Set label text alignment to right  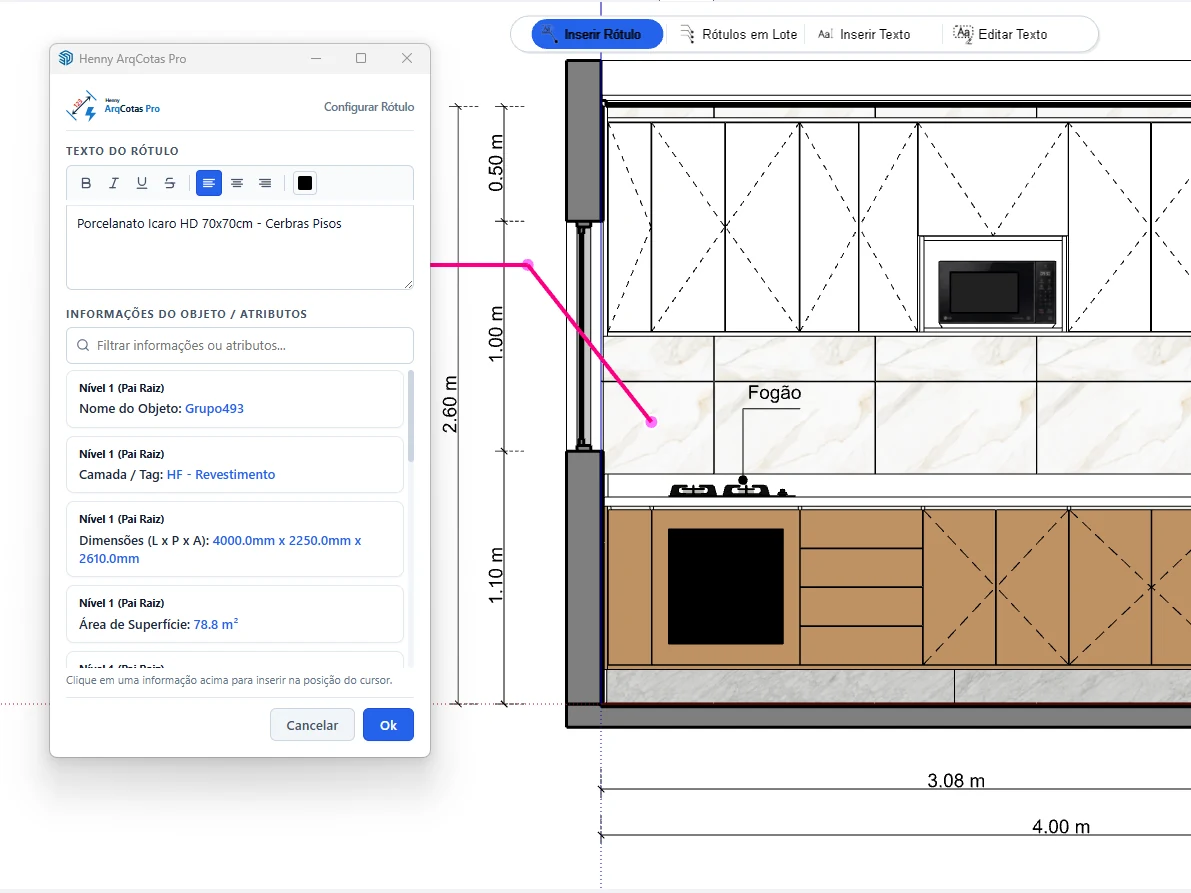265,183
